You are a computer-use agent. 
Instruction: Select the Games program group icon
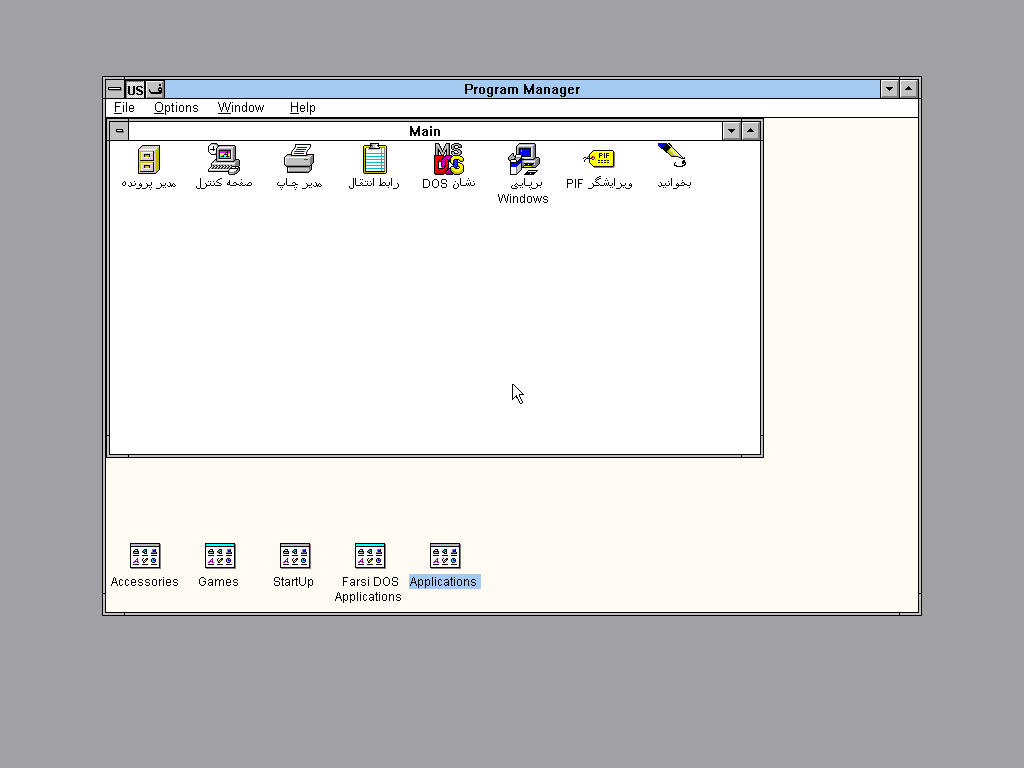tap(220, 556)
